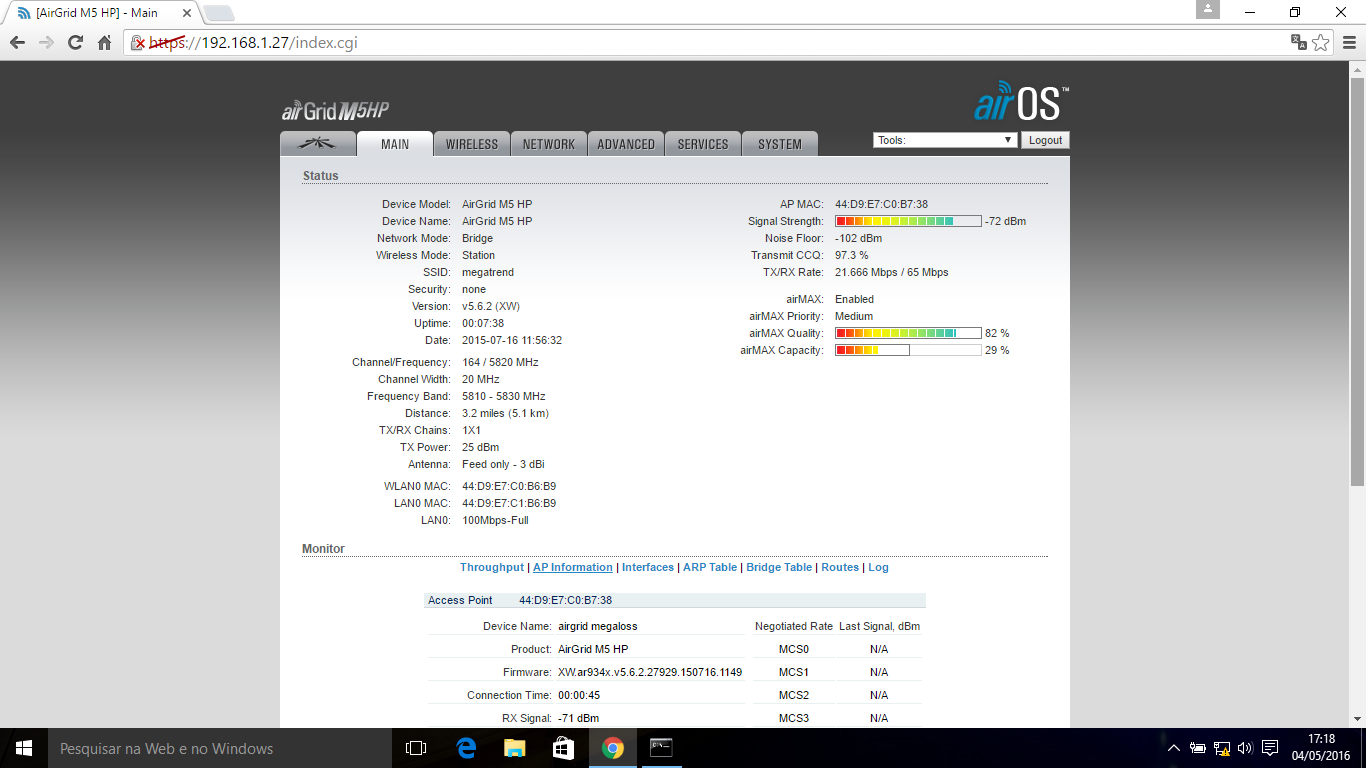
Task: Click the browser Back arrow
Action: click(17, 43)
